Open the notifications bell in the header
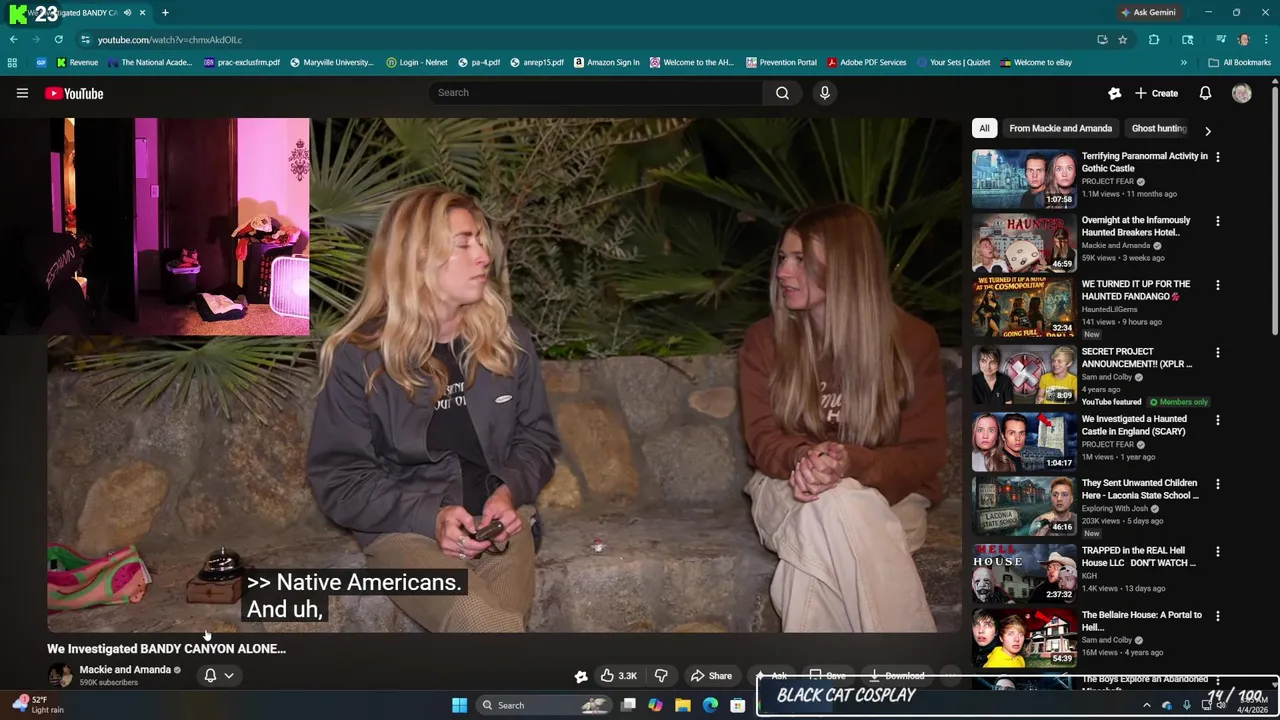1280x720 pixels. tap(1205, 93)
